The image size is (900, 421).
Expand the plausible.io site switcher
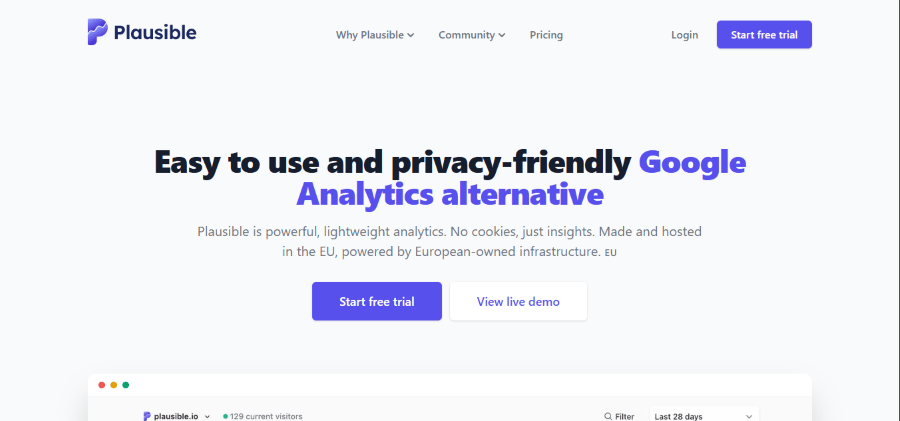pyautogui.click(x=207, y=416)
